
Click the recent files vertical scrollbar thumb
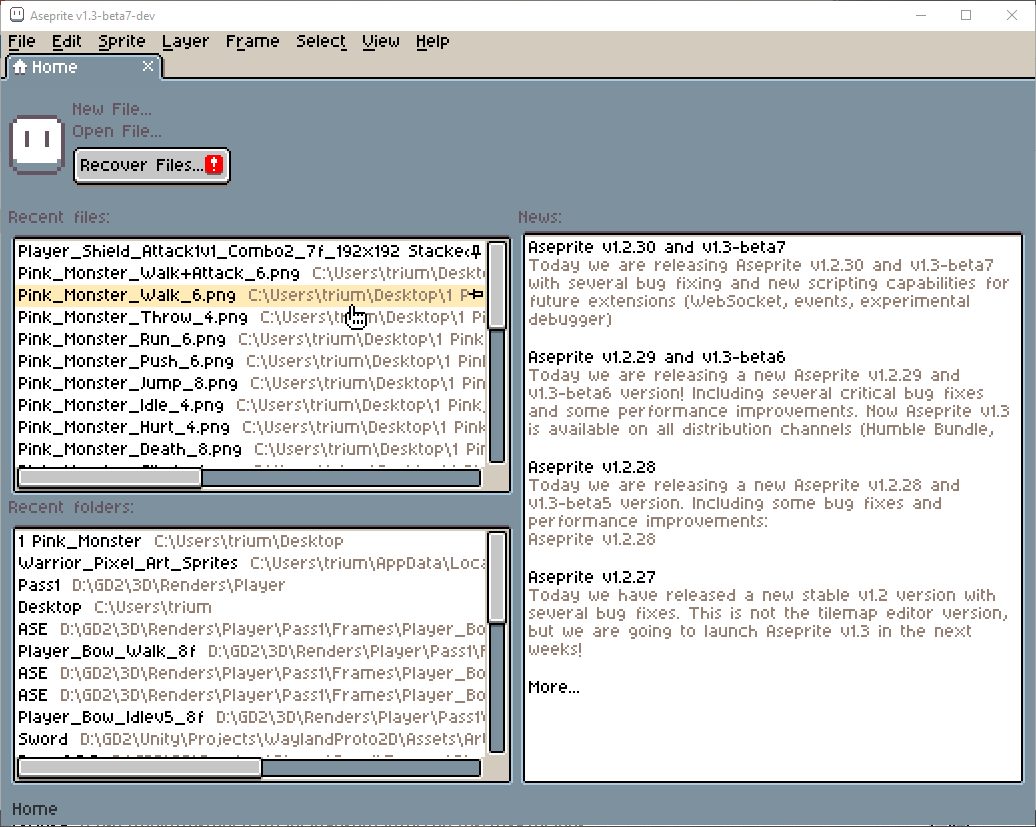[498, 285]
